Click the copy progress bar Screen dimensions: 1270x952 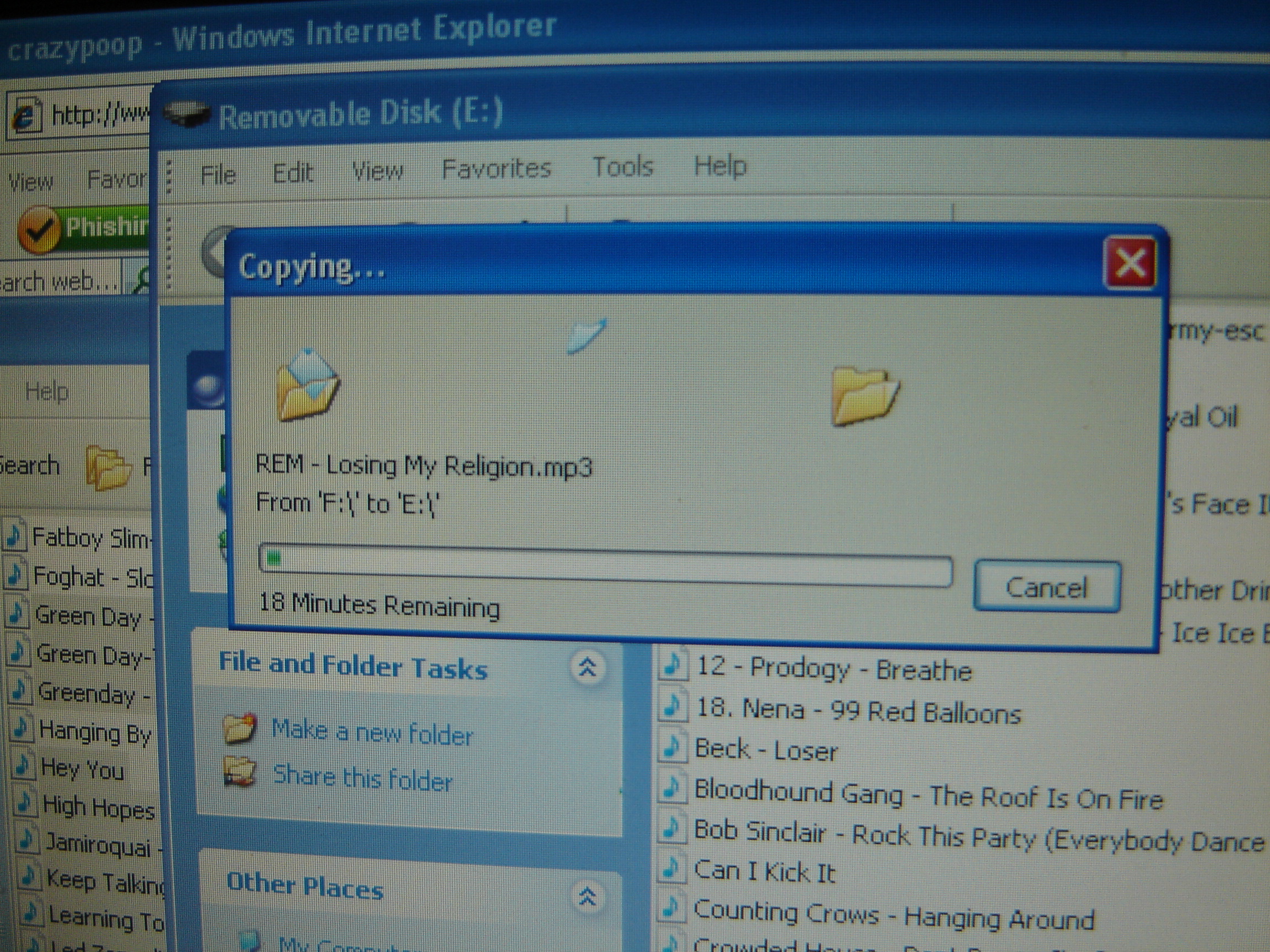(605, 566)
